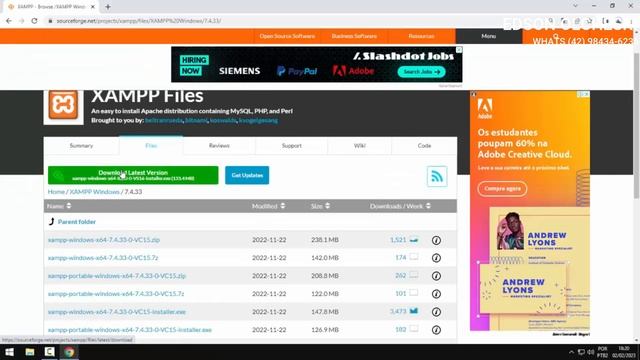This screenshot has width=640, height=360.
Task: Download xampp-portable-windows-x64-7.4.33-0-VC15.7z
Action: (x=116, y=294)
